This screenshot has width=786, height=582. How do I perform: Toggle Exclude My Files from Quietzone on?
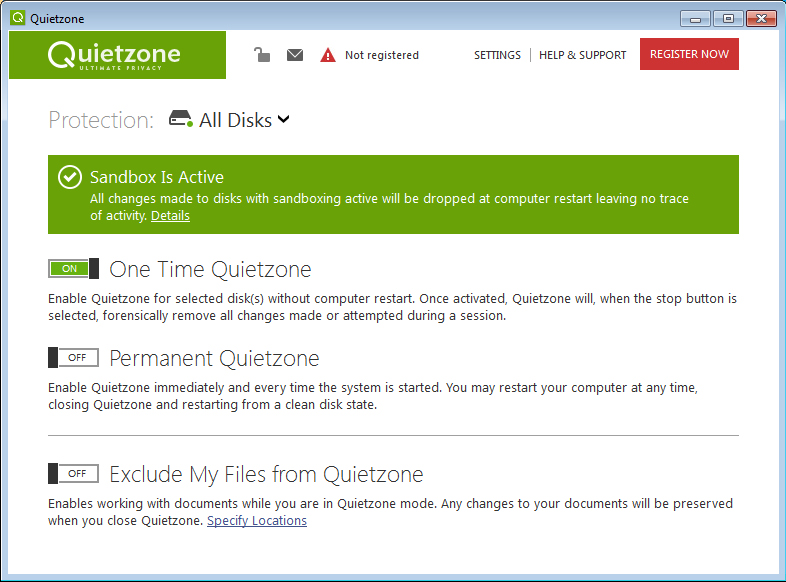[x=73, y=473]
